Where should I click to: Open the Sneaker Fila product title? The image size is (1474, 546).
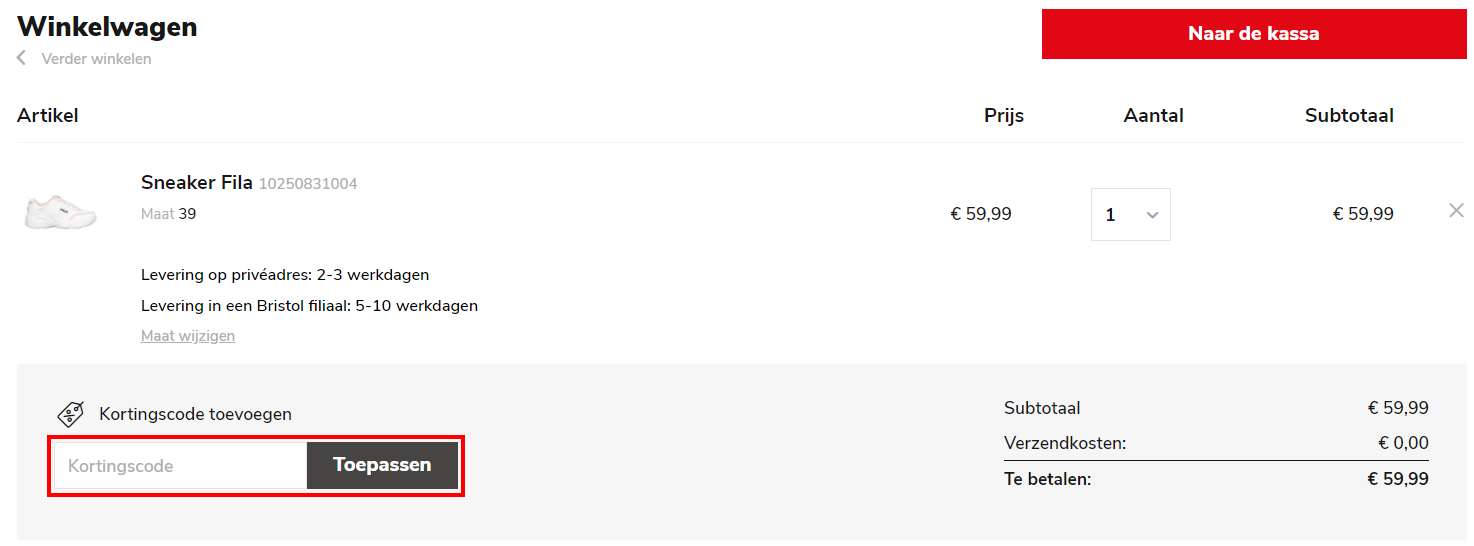coord(196,183)
